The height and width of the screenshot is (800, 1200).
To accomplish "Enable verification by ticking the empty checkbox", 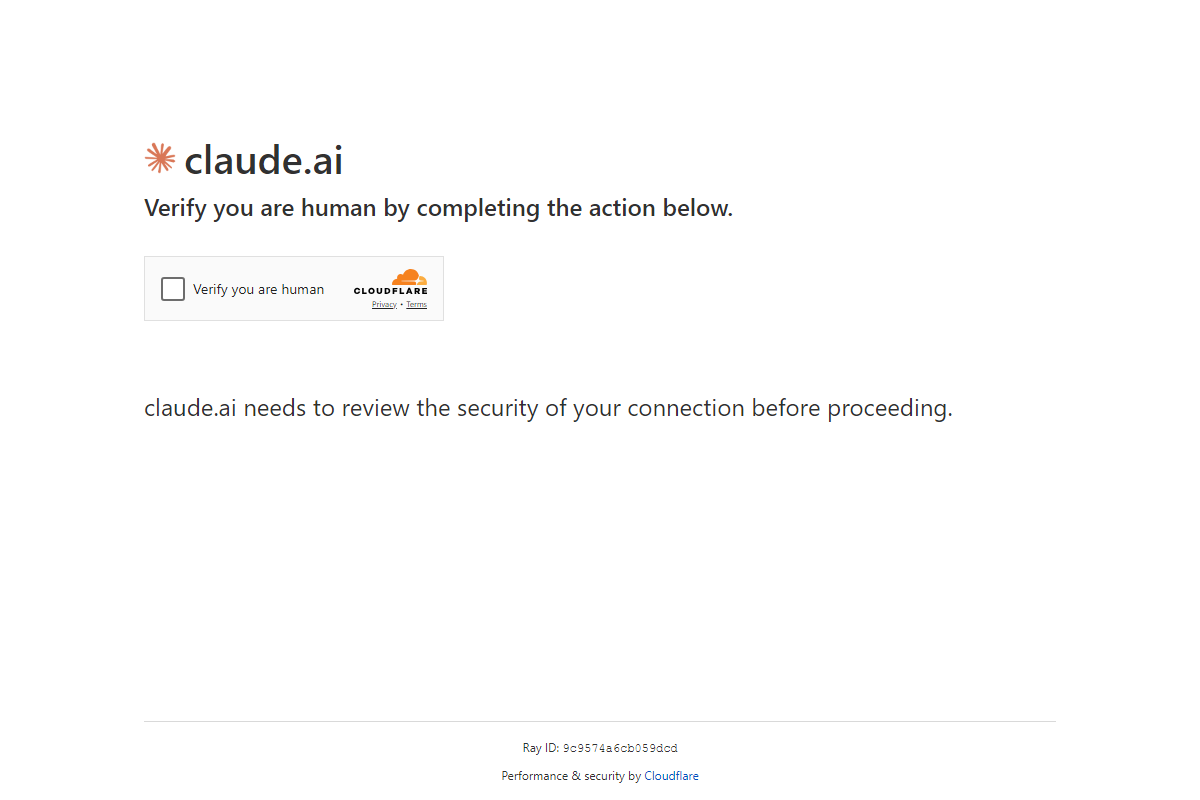I will pos(172,288).
